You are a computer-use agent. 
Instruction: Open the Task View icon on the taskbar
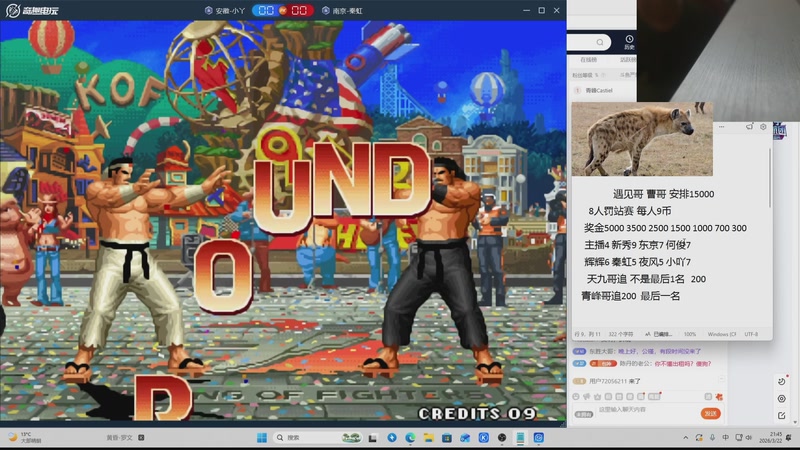[x=373, y=438]
